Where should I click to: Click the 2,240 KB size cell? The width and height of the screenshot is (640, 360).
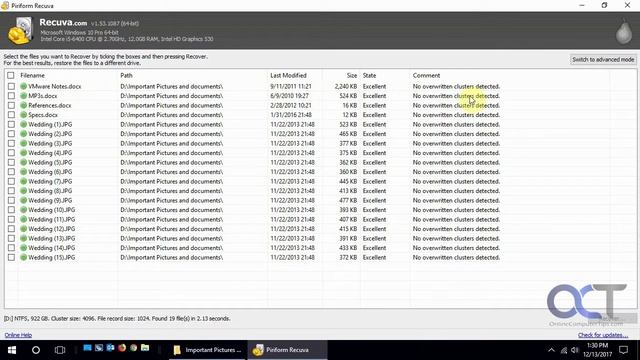[x=346, y=87]
